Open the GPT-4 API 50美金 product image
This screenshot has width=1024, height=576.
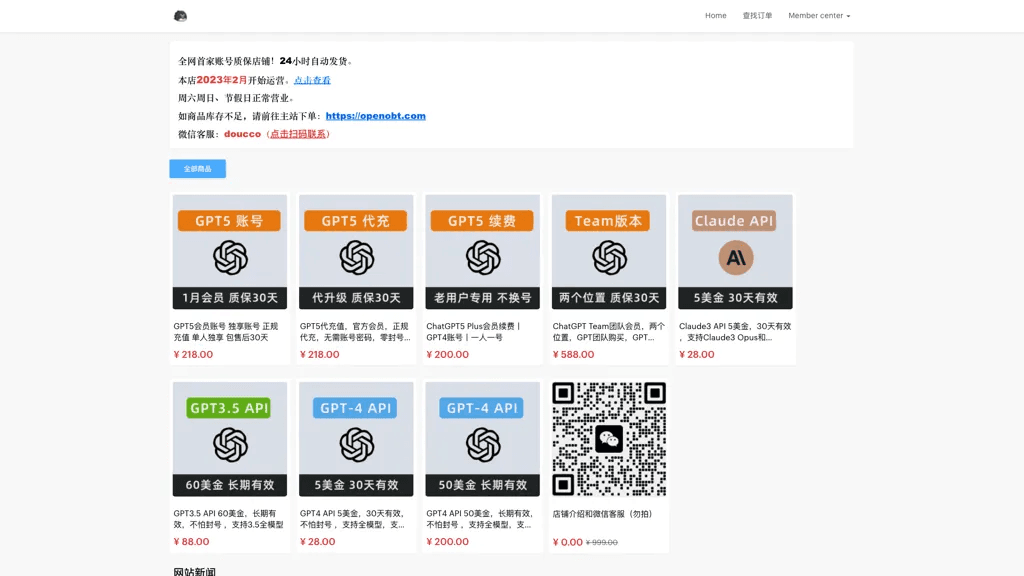(x=483, y=439)
